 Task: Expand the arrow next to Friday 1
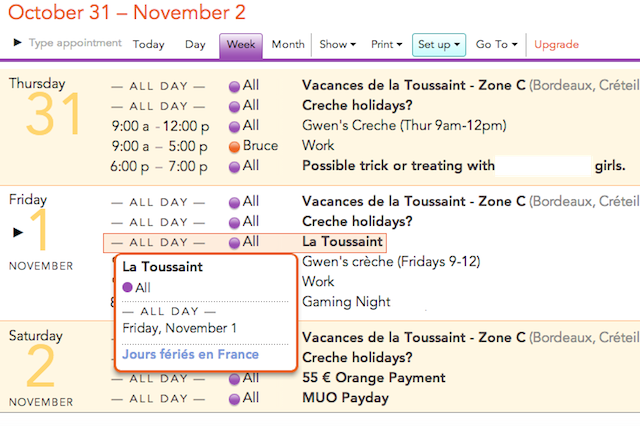(x=17, y=232)
